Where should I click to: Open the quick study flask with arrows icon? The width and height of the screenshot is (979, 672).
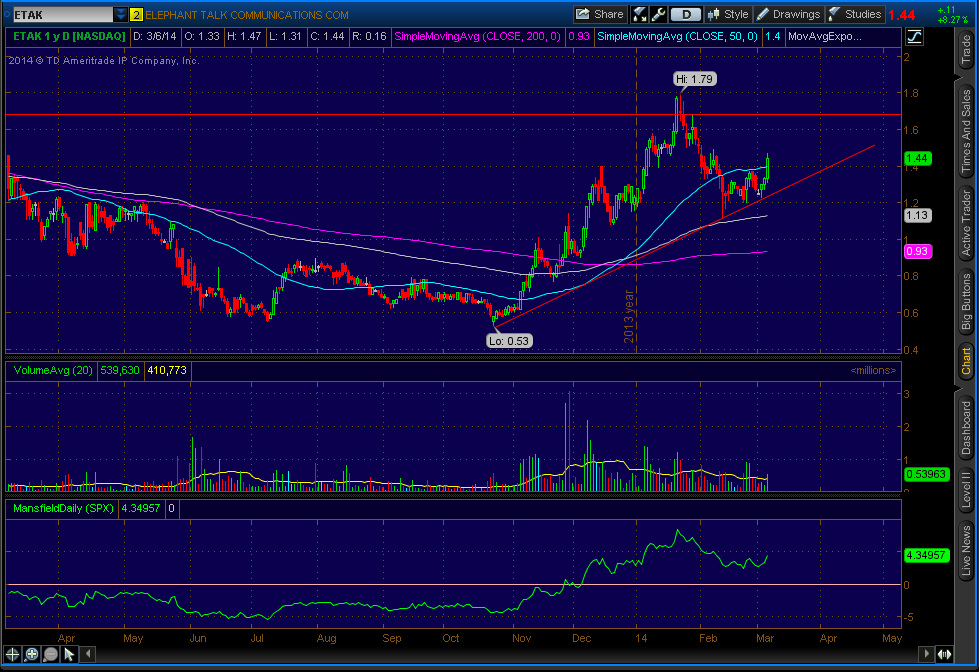point(639,14)
